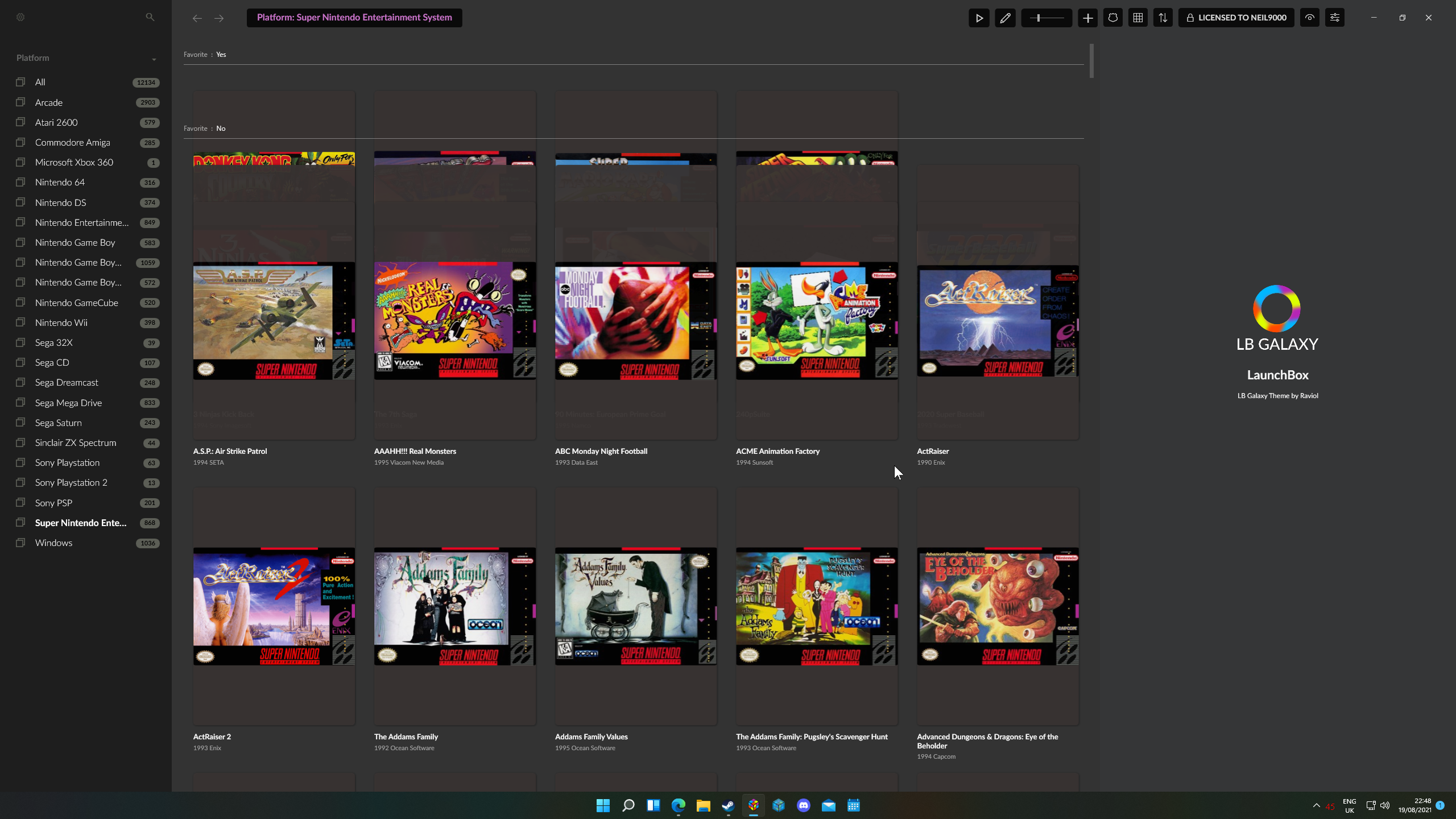
Task: Select the Sony Playstation 2 platform
Action: (x=86, y=482)
